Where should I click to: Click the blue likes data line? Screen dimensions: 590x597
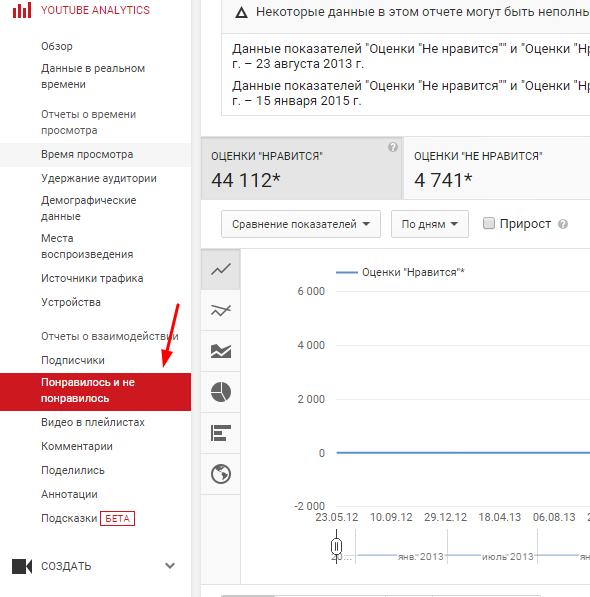(463, 453)
